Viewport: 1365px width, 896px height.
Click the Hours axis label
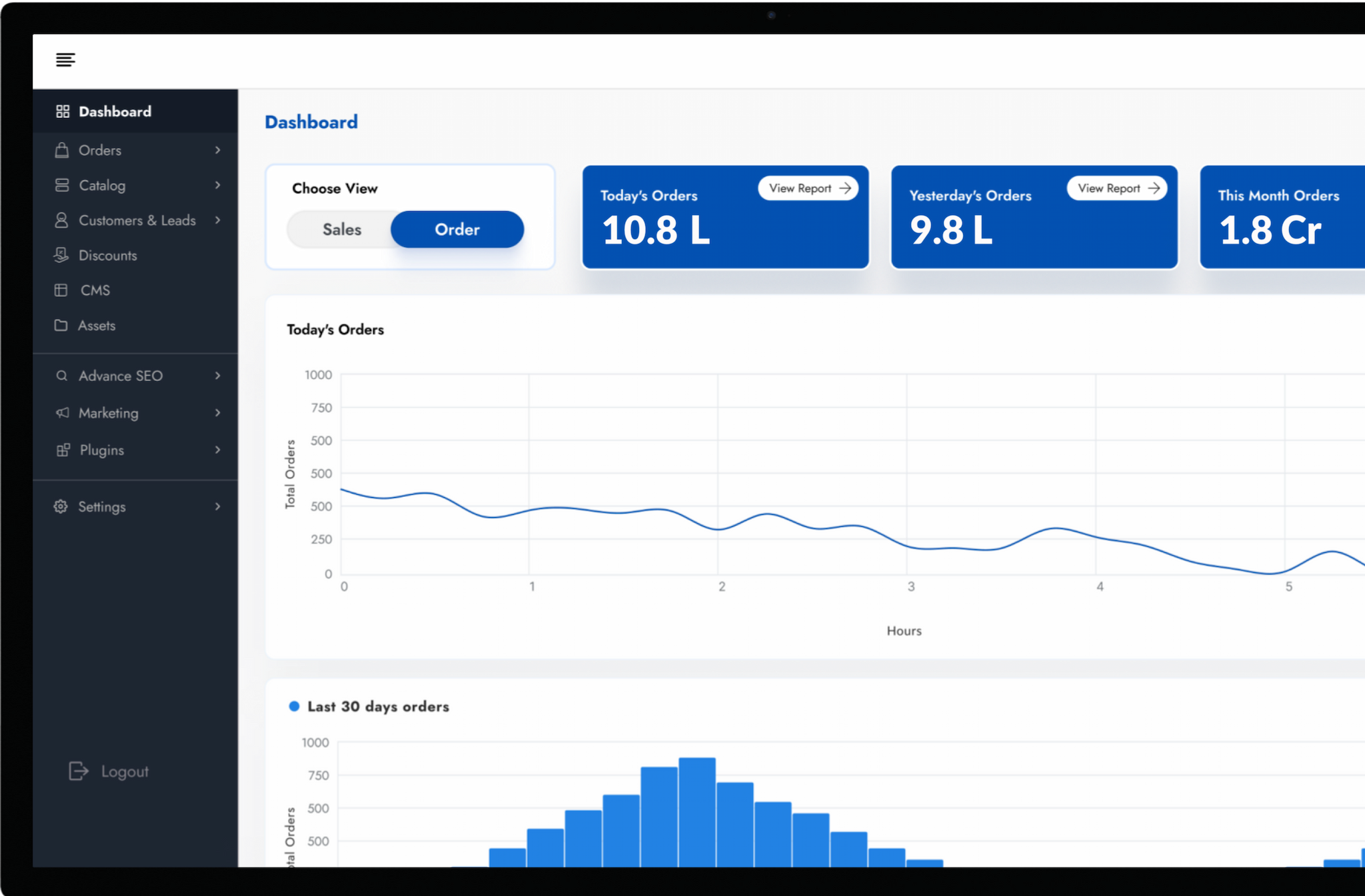point(904,631)
